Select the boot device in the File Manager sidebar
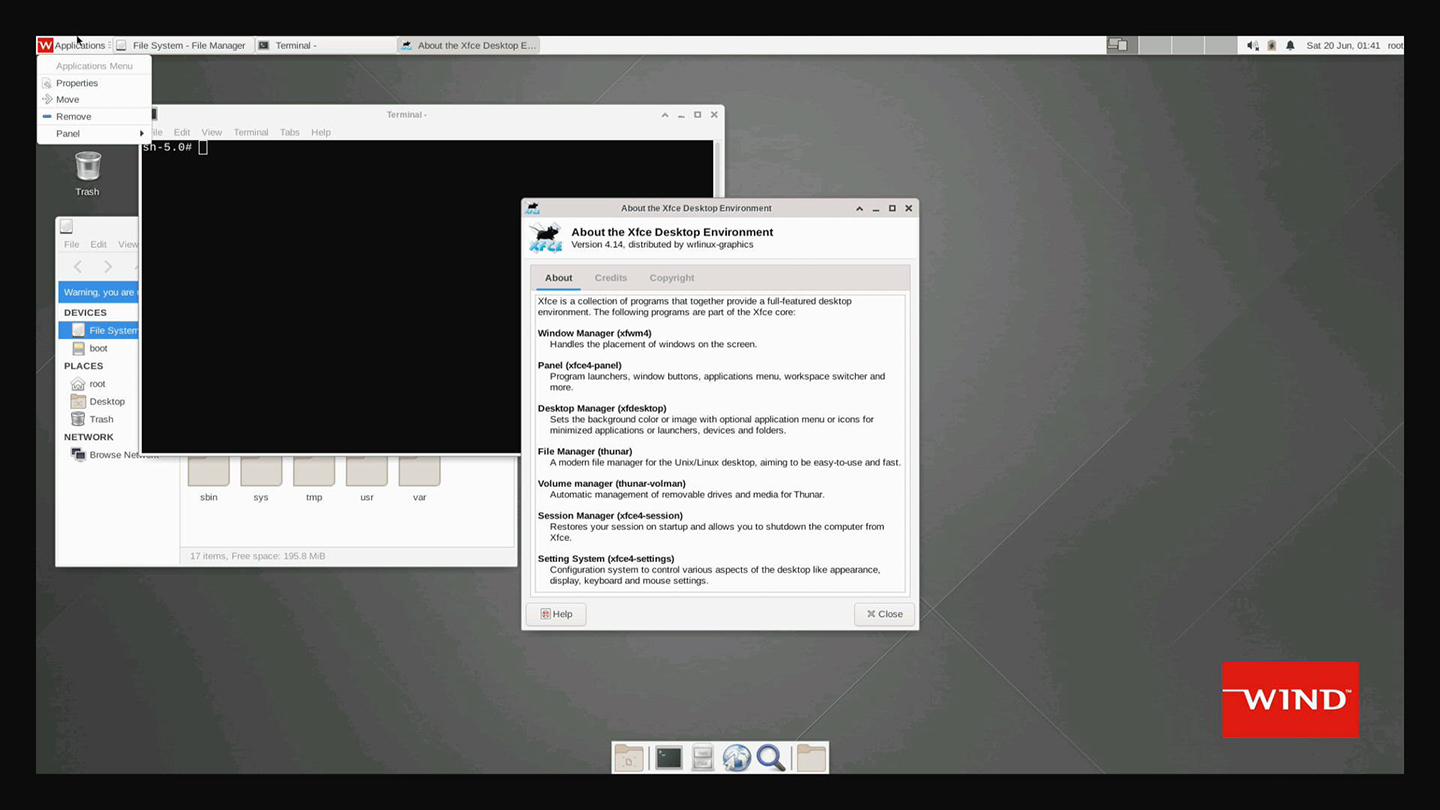Screen dimensions: 1440x810 point(99,348)
